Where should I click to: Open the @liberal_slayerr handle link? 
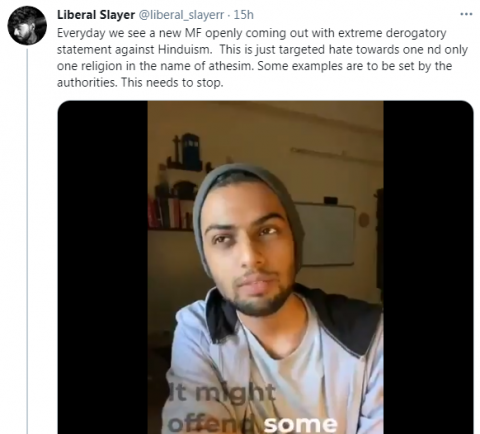pos(181,15)
